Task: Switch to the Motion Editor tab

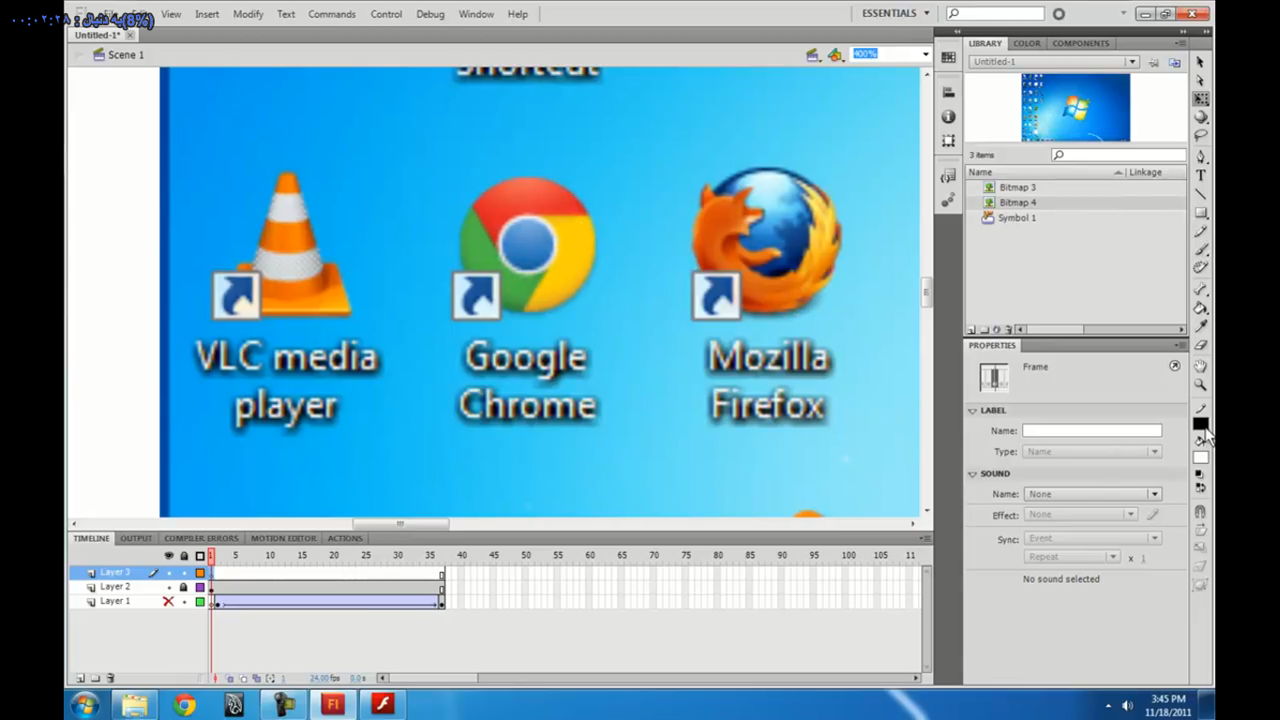Action: 283,538
